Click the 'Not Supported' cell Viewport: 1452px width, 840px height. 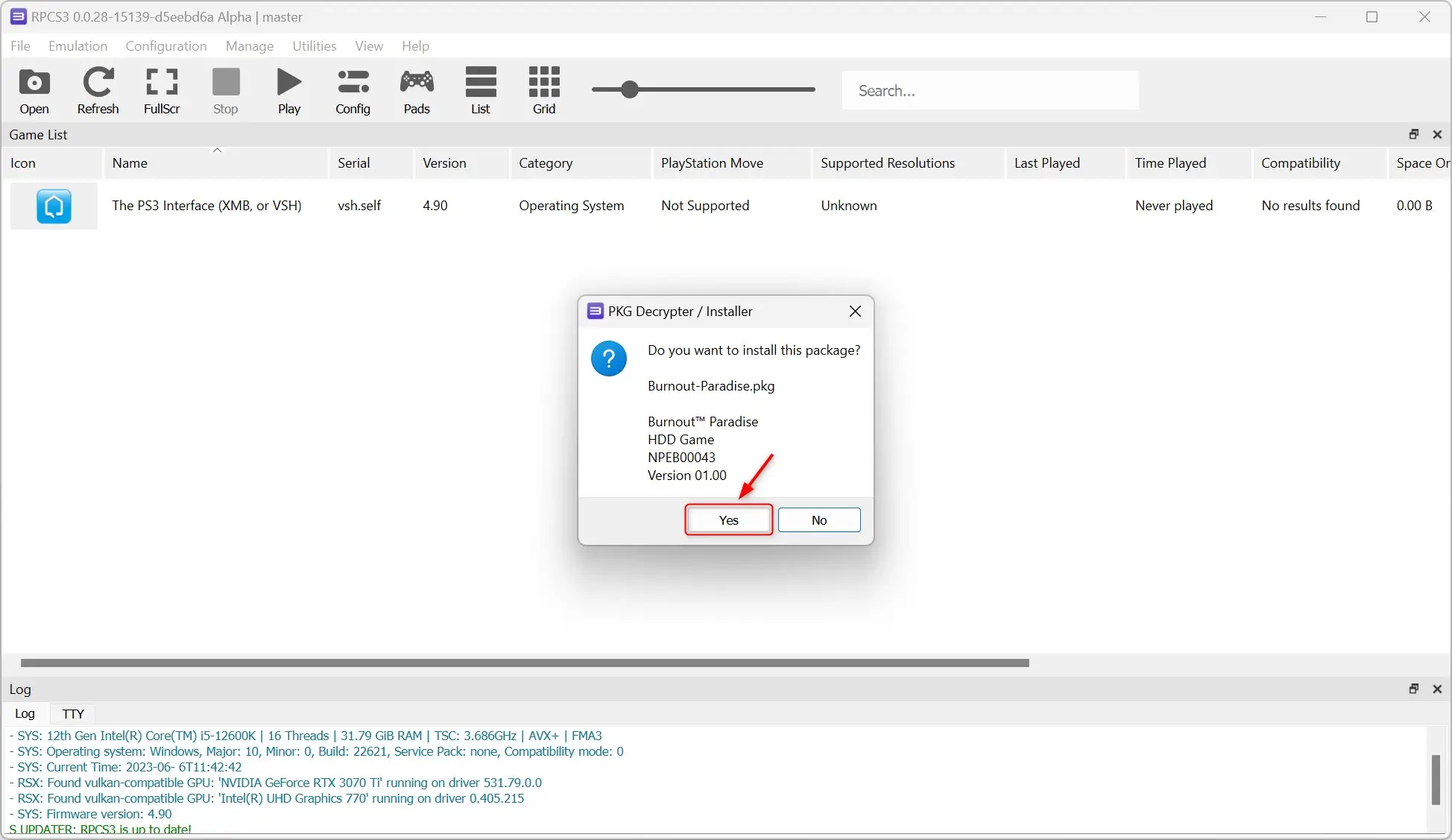click(705, 205)
